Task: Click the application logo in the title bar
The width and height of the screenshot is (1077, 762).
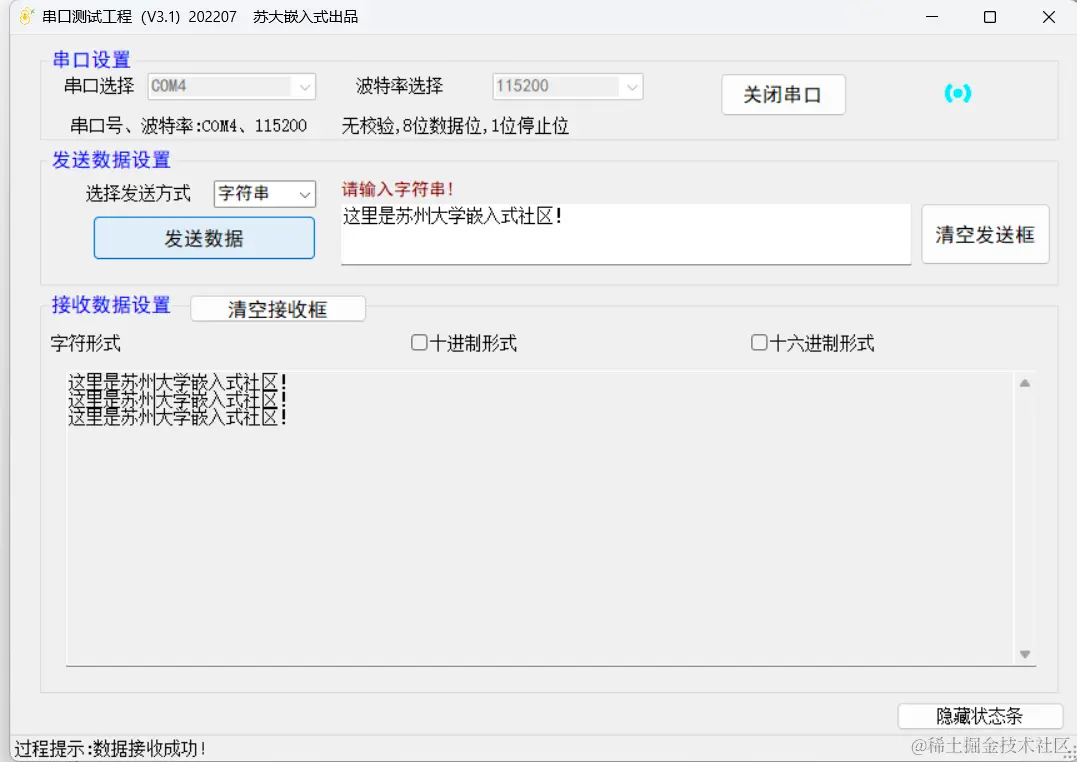Action: point(25,16)
